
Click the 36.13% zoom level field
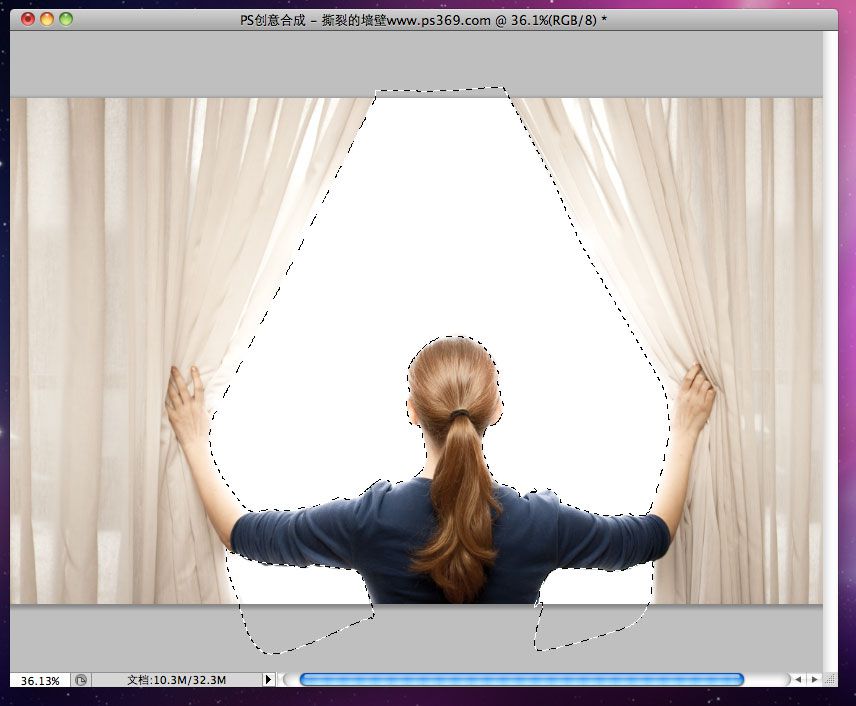point(40,680)
